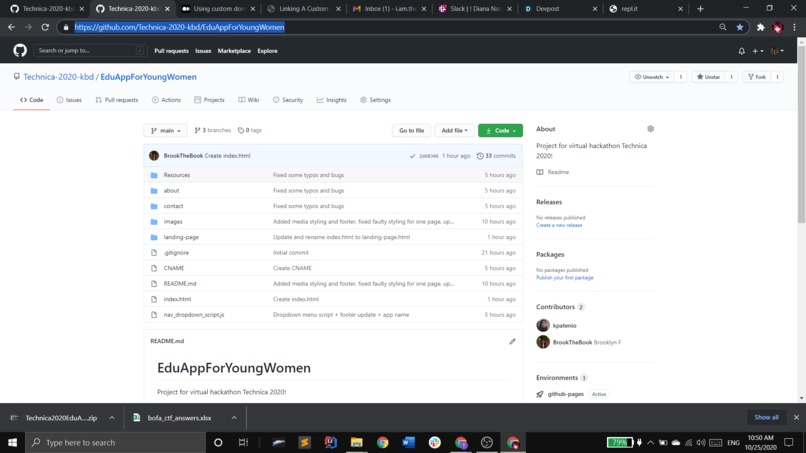Expand the green Code dropdown
Screen dimensions: 806x453
coord(500,131)
